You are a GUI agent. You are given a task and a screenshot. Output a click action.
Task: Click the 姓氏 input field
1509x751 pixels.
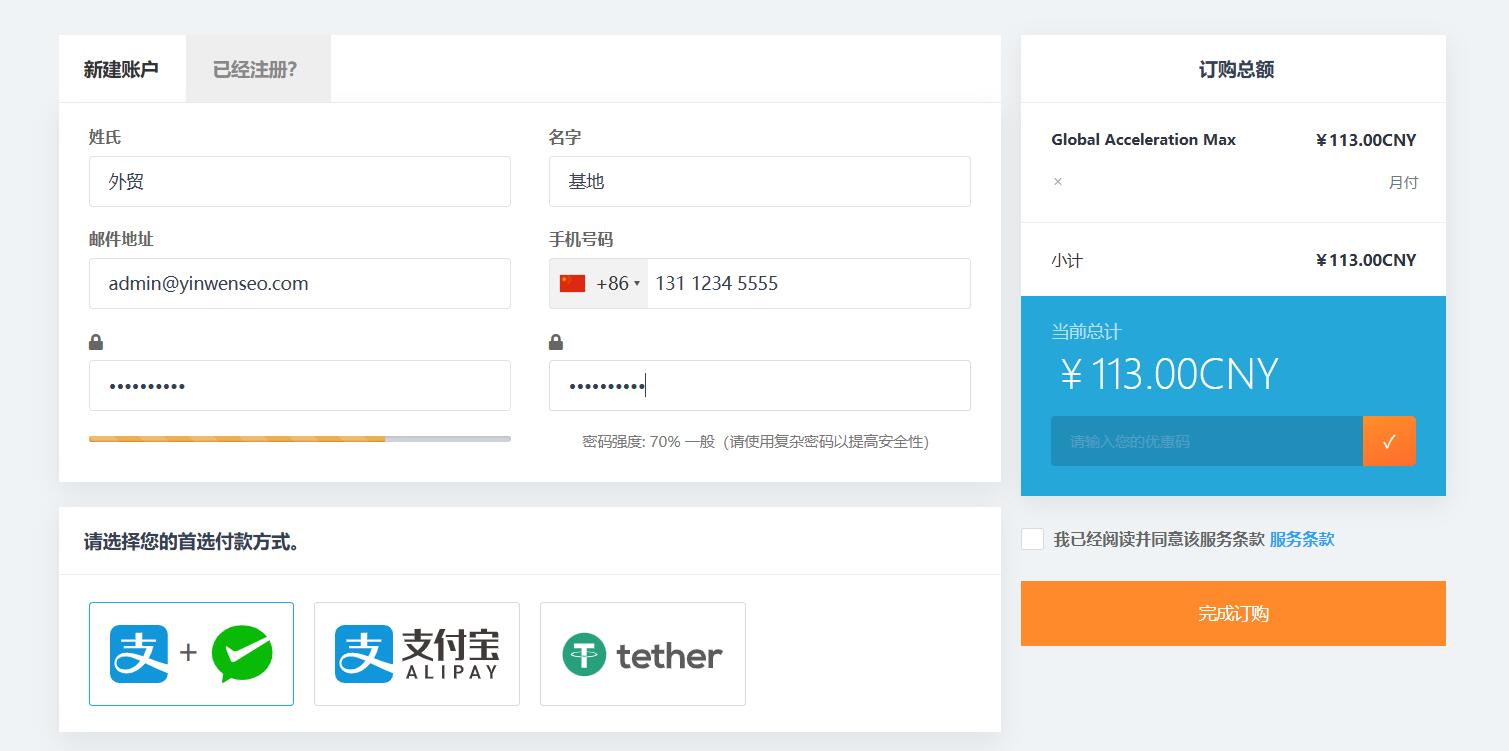[x=300, y=182]
